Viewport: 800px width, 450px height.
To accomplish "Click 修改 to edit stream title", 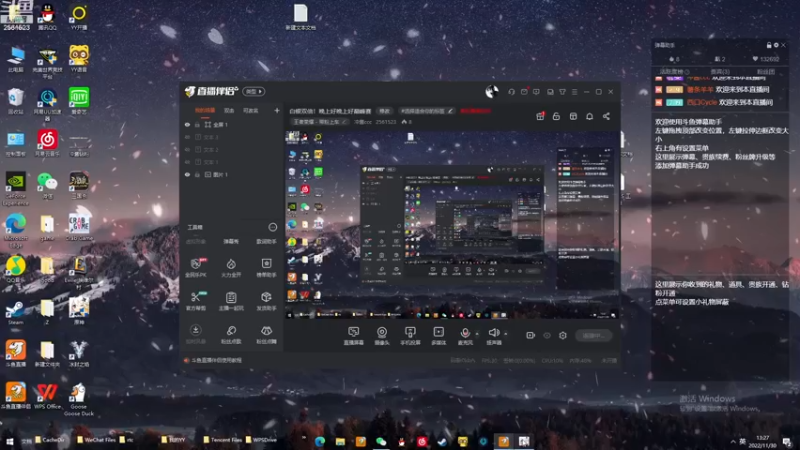I will coord(384,111).
